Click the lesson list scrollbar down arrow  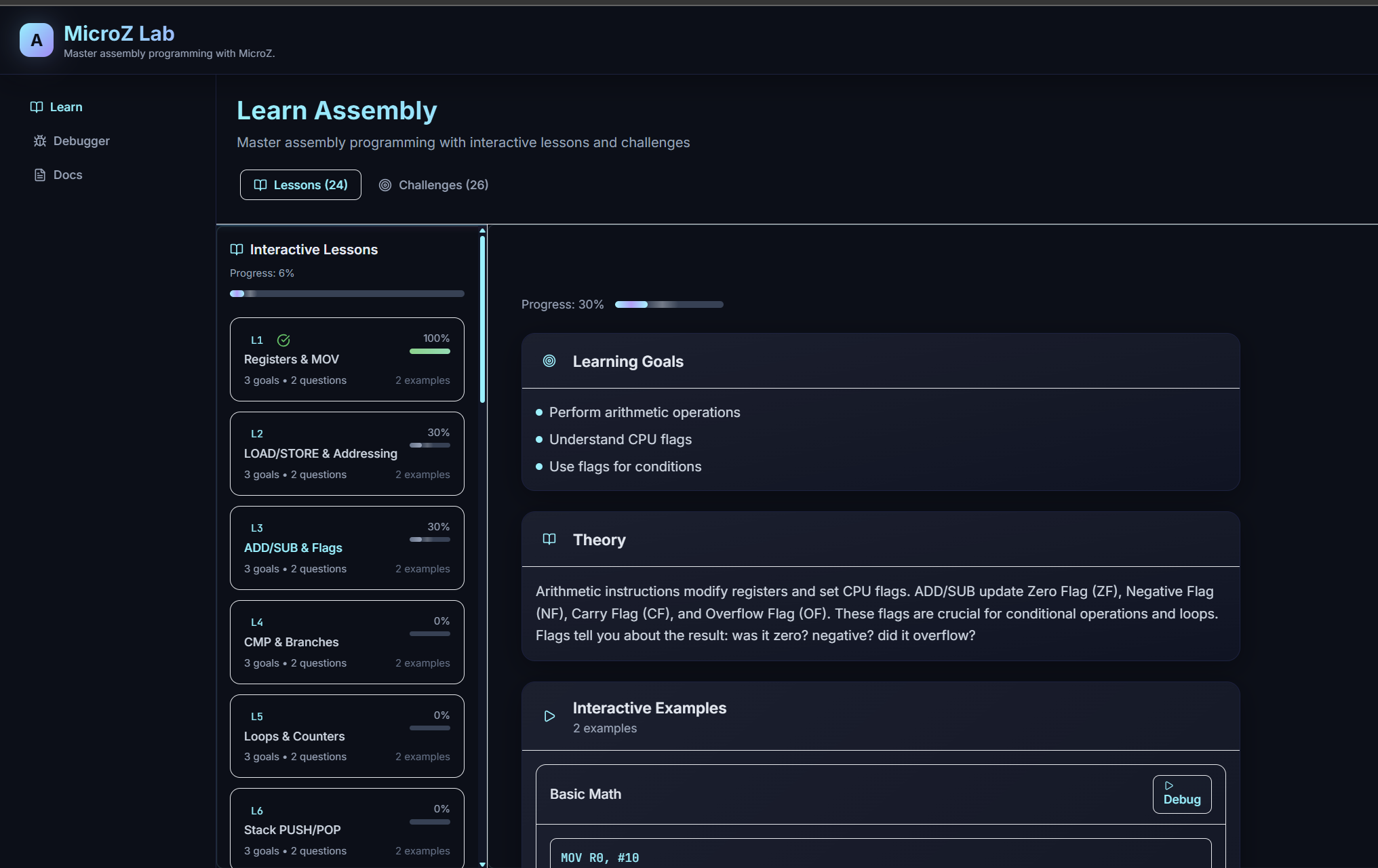point(482,864)
